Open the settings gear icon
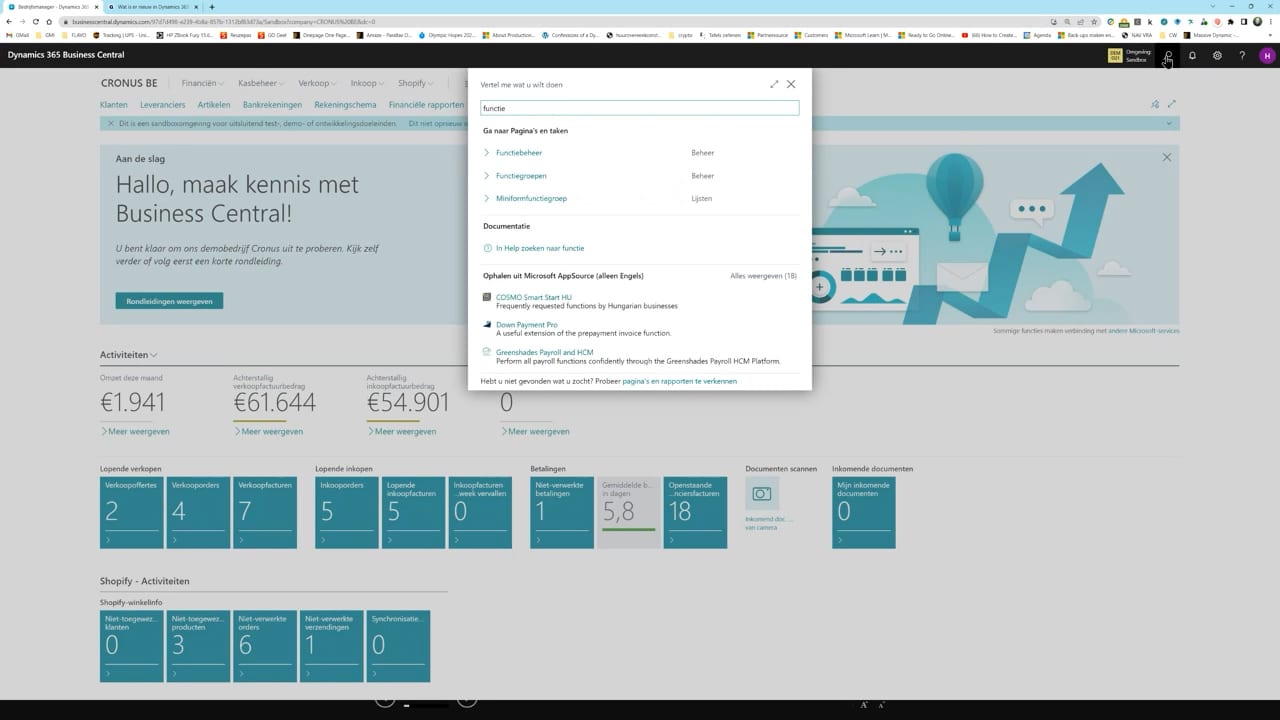 click(x=1217, y=55)
